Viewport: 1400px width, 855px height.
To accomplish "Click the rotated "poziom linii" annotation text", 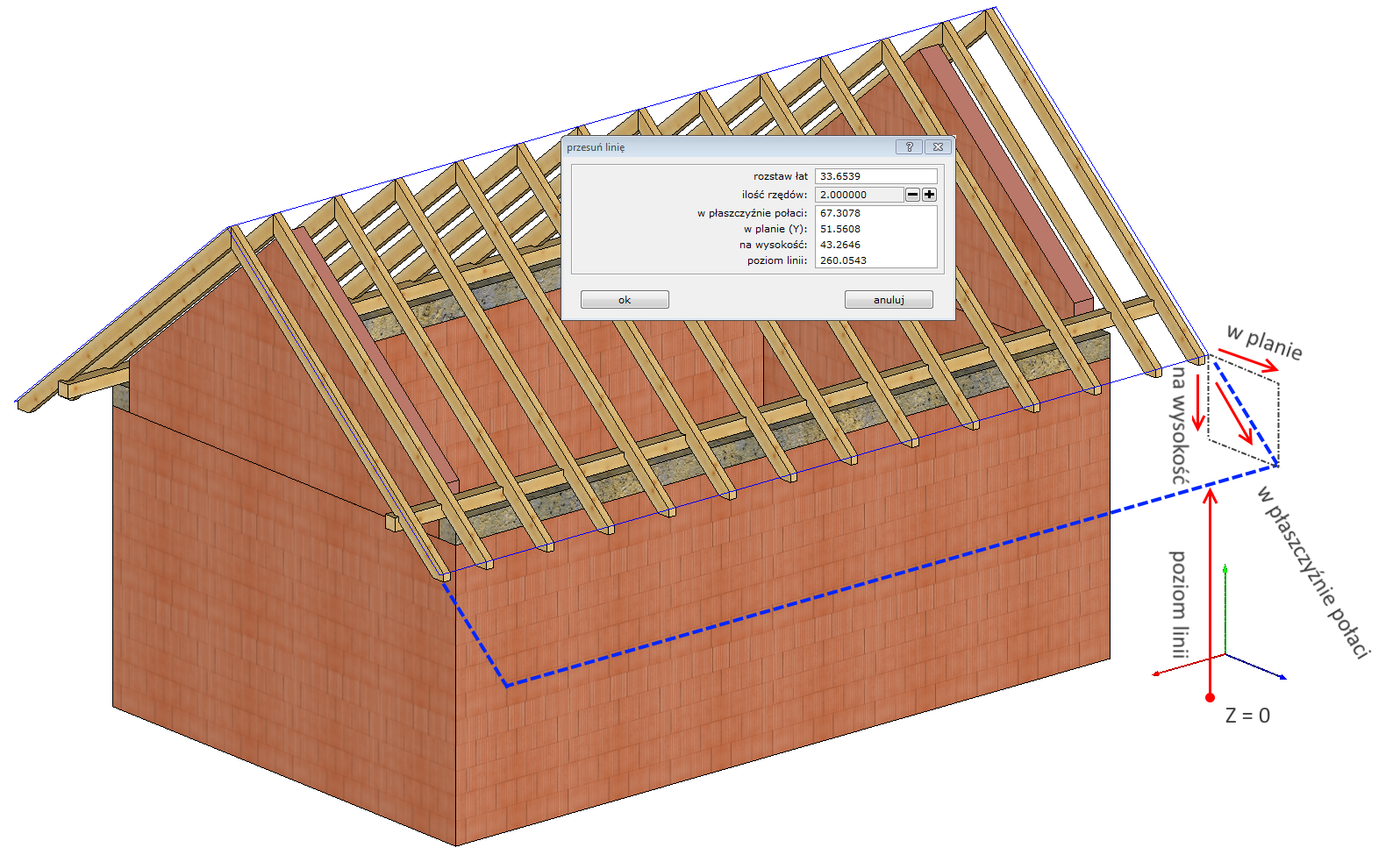I will point(1179,604).
